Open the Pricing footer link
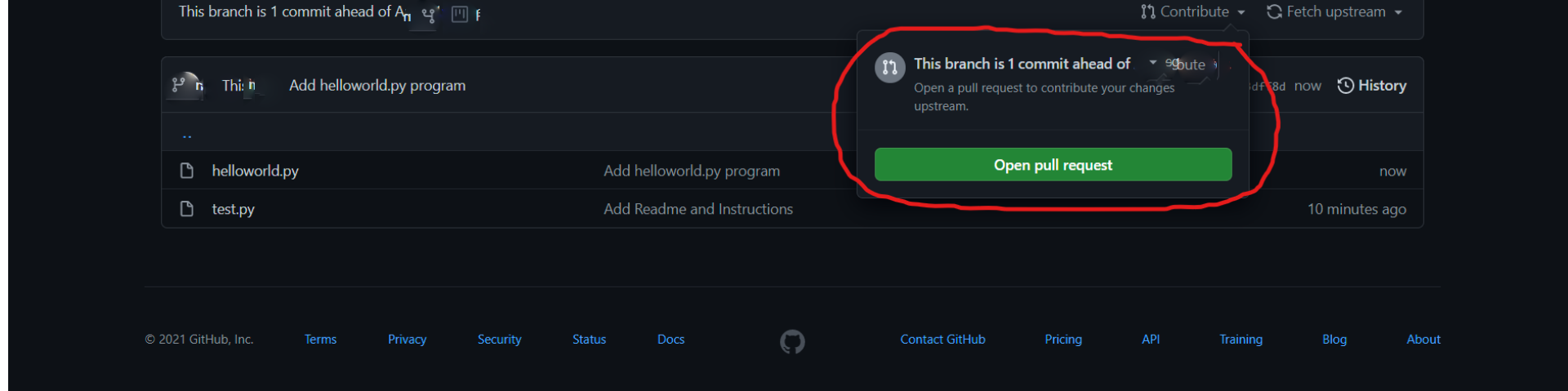 pos(1063,340)
